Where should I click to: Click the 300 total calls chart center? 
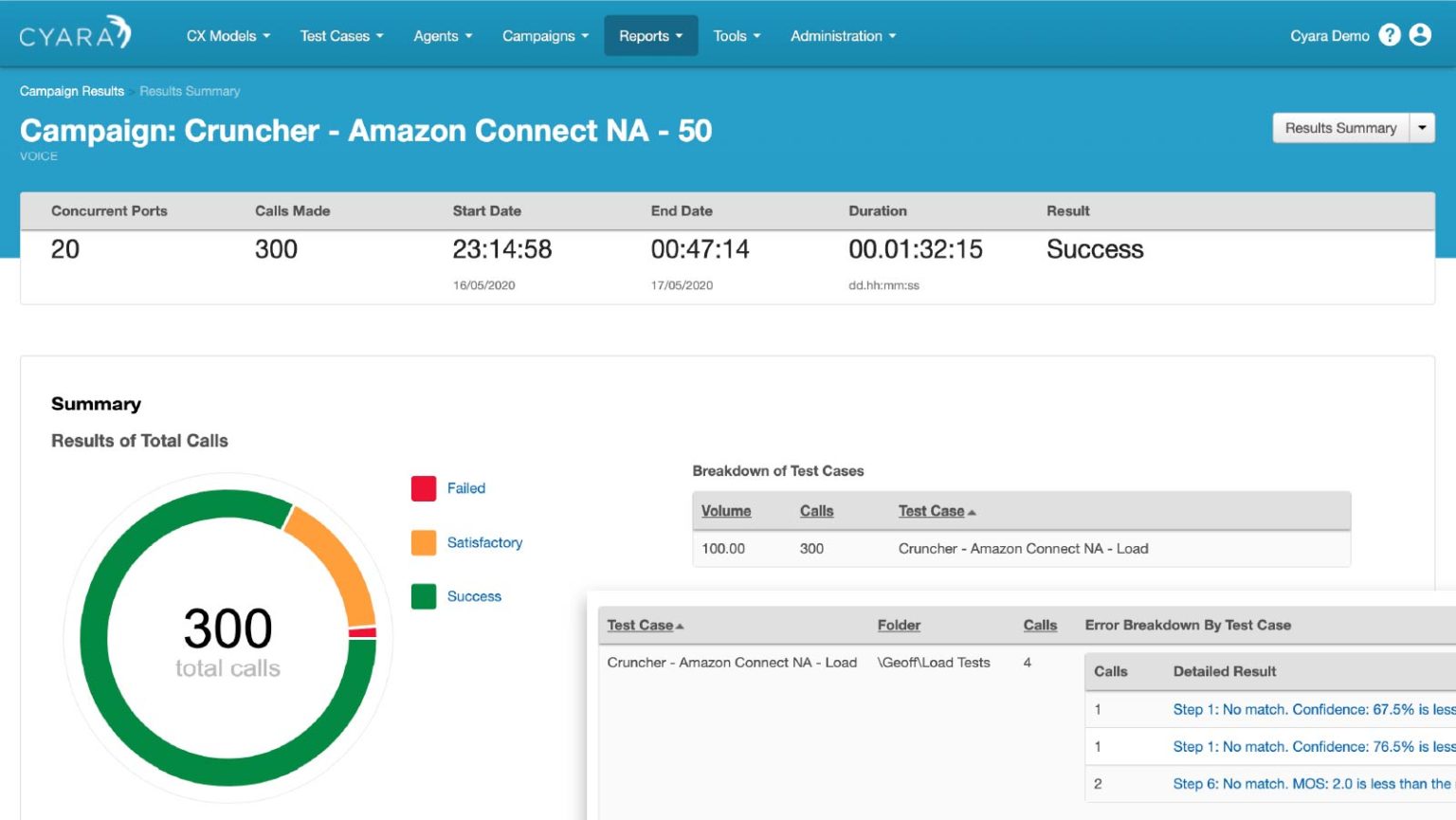coord(227,638)
